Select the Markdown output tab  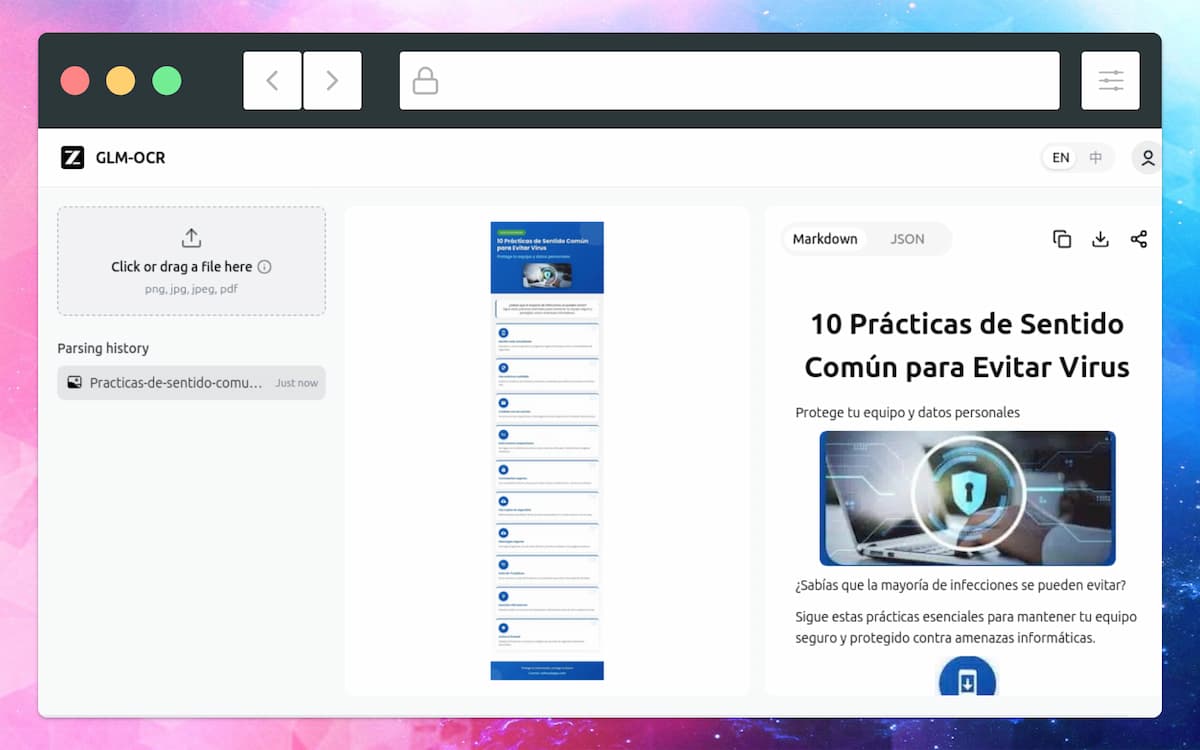coord(825,238)
